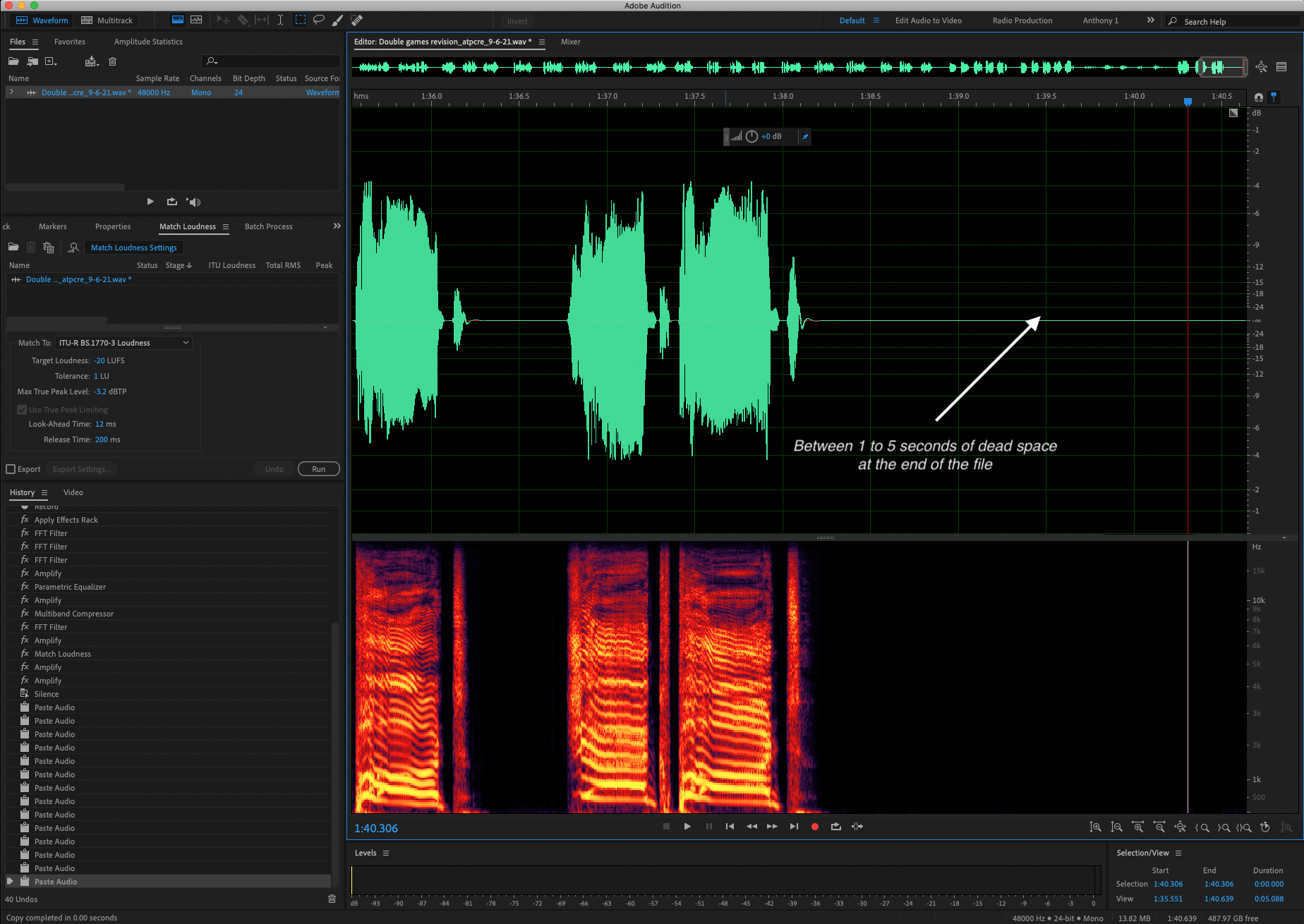The image size is (1304, 924).
Task: Select the Paintbrush Selection tool
Action: pyautogui.click(x=338, y=20)
